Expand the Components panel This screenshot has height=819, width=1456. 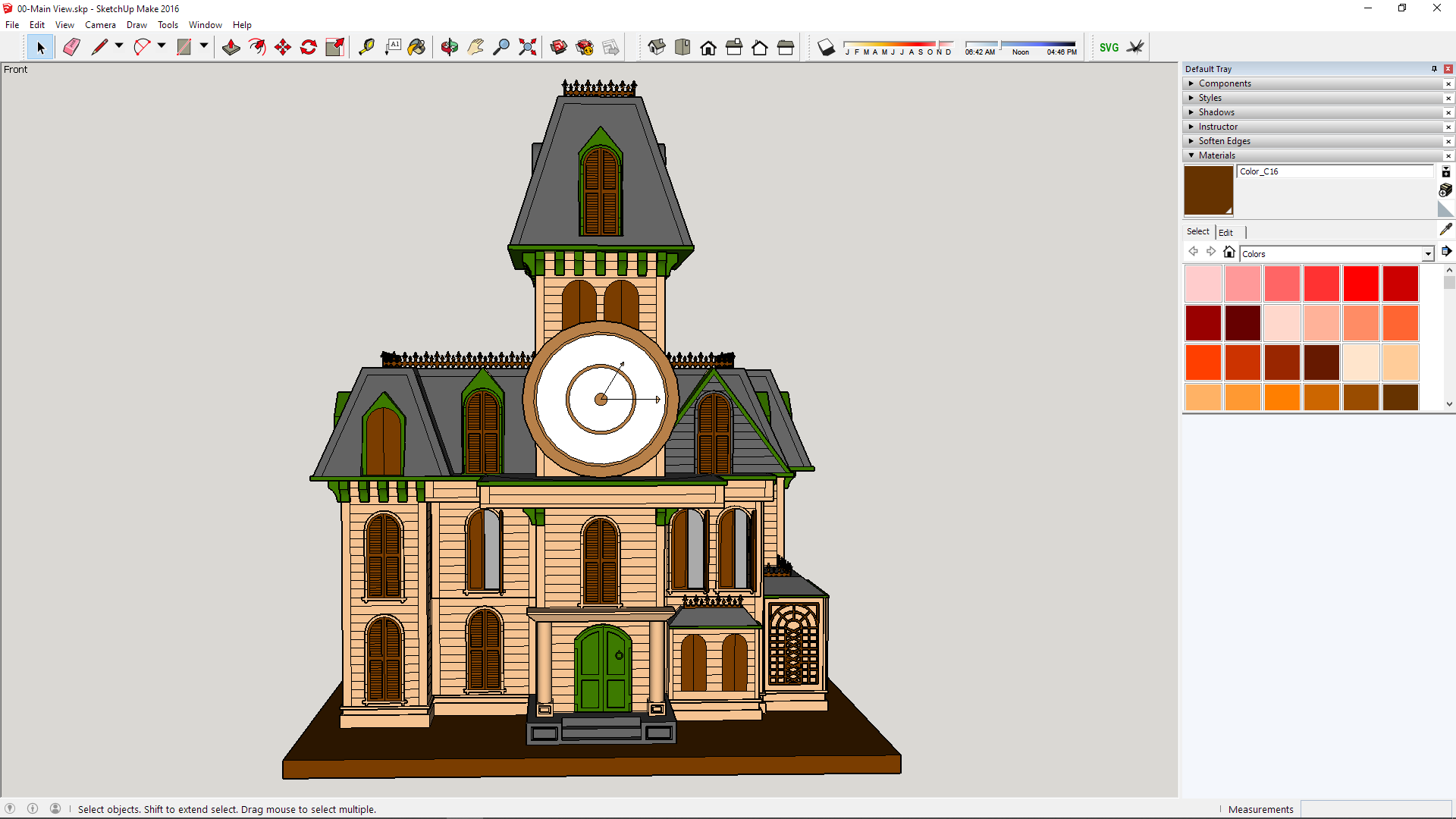(1225, 83)
